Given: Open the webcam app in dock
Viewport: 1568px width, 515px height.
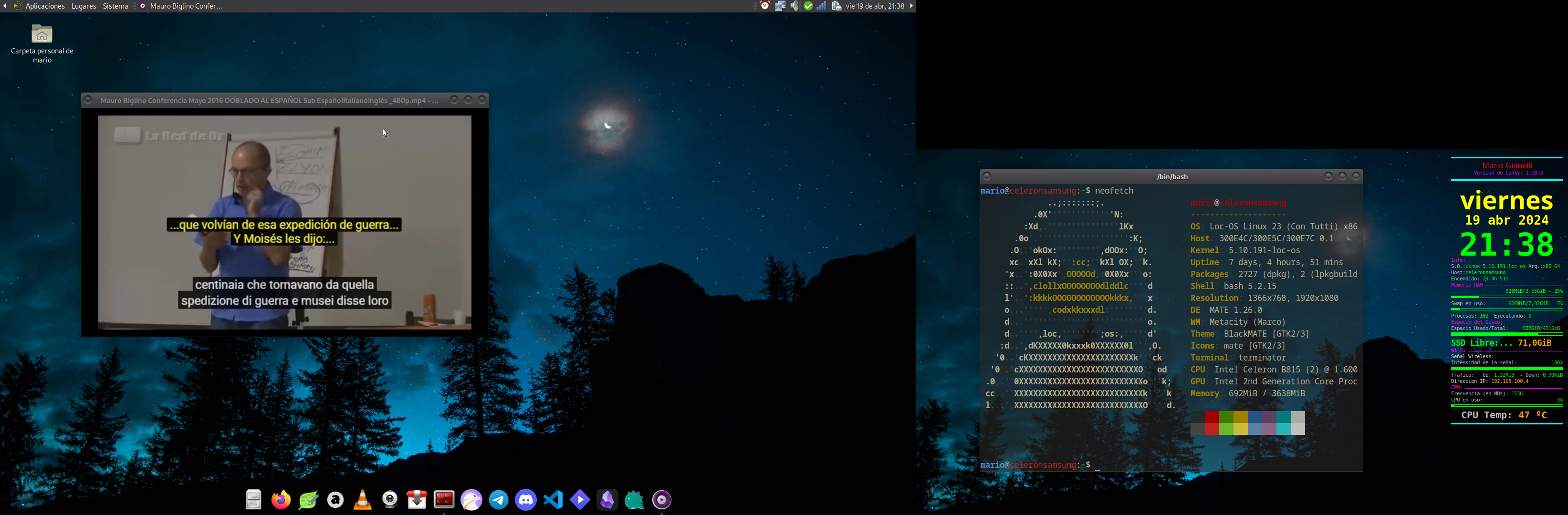Looking at the screenshot, I should [x=390, y=500].
